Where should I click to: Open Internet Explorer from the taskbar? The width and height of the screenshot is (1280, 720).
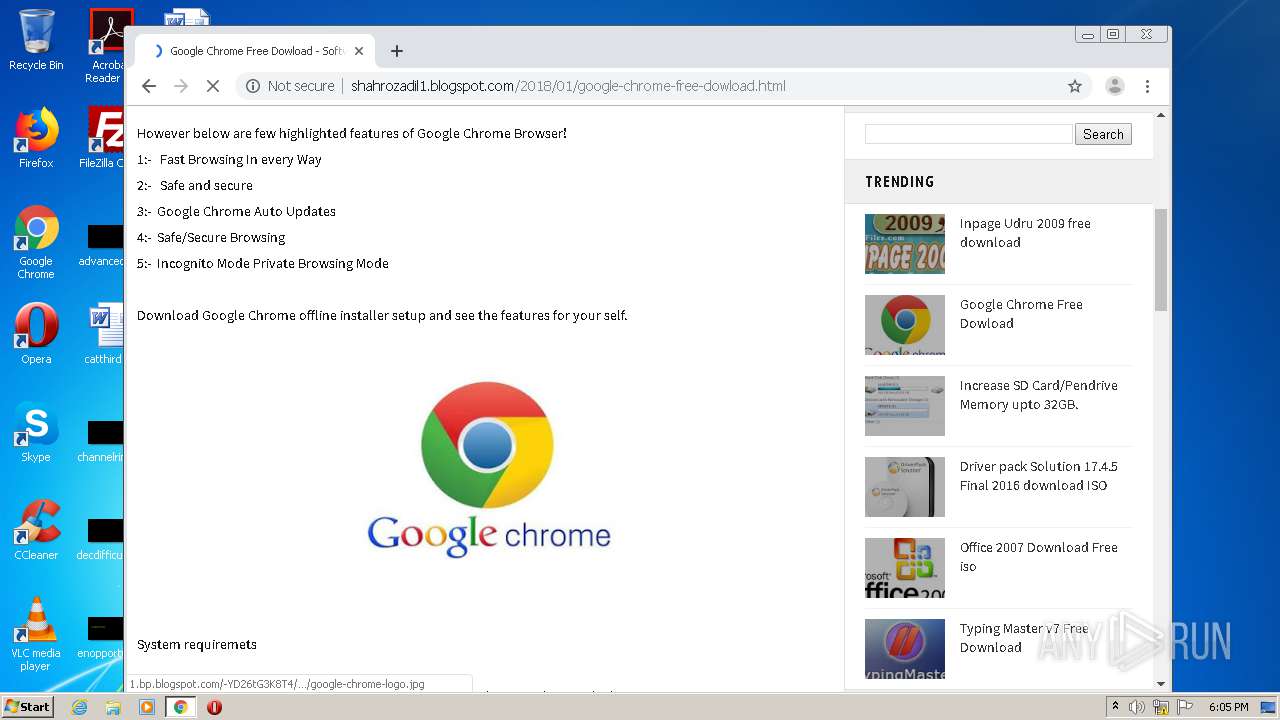[x=79, y=707]
